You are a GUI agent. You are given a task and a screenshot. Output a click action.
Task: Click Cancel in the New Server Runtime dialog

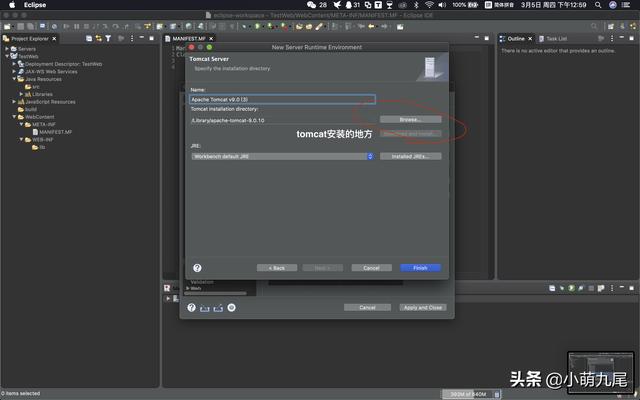click(x=371, y=268)
